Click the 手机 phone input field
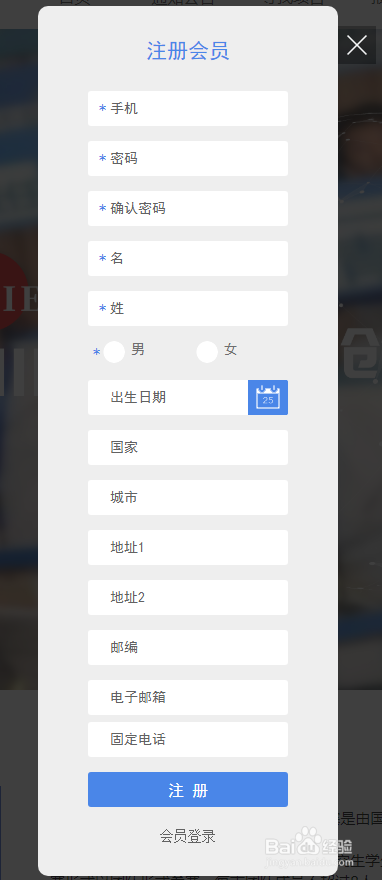 (188, 108)
